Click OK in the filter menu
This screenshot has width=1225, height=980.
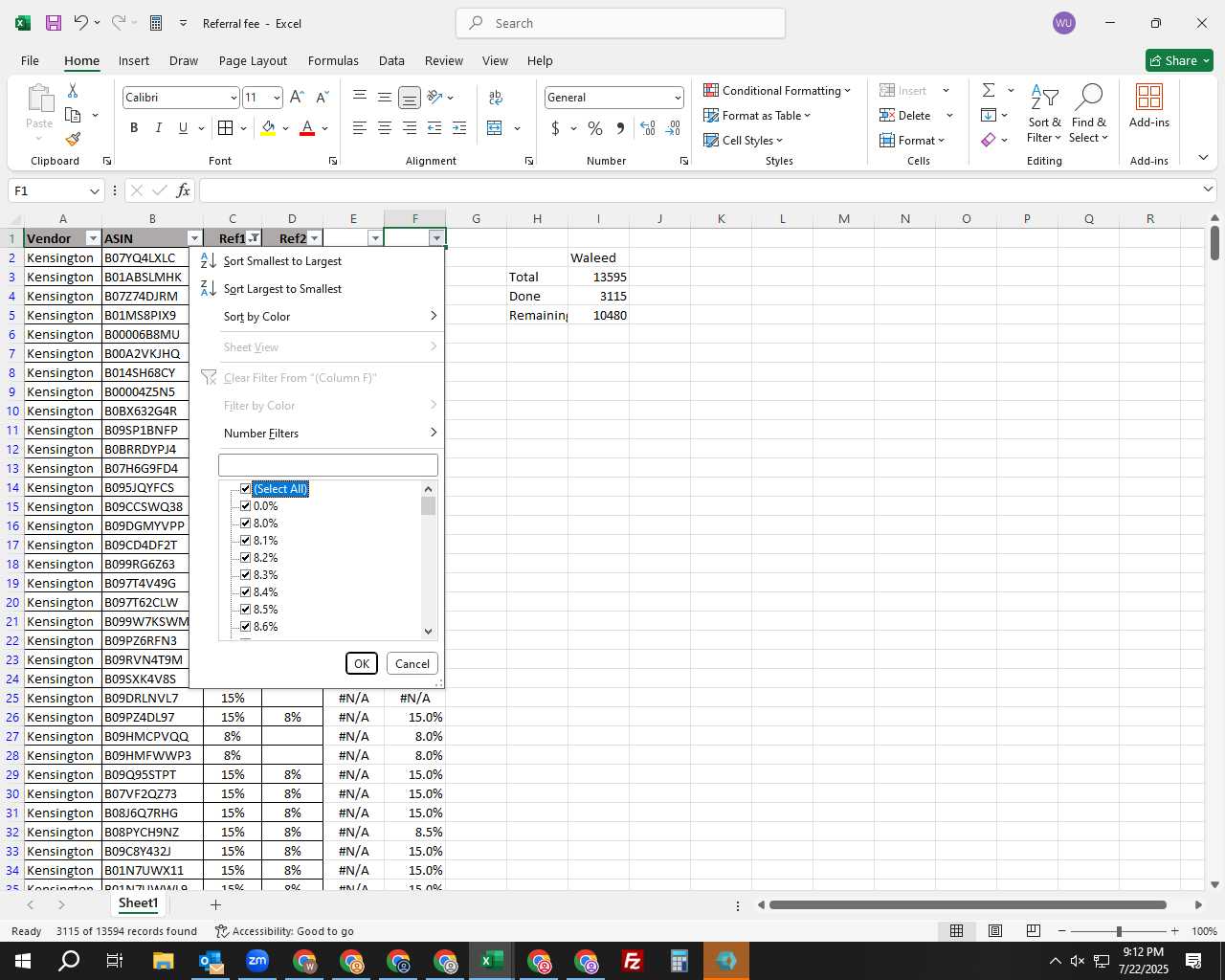click(x=362, y=663)
